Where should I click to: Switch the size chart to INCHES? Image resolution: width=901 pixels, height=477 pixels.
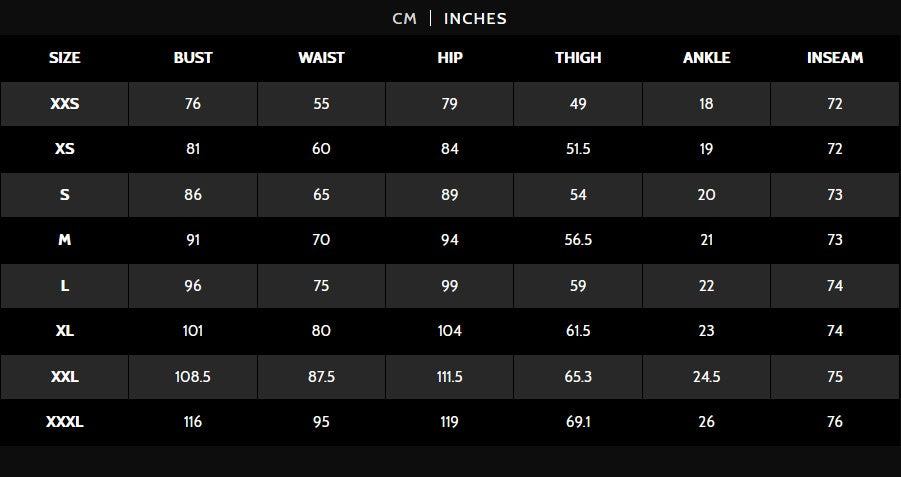click(475, 18)
